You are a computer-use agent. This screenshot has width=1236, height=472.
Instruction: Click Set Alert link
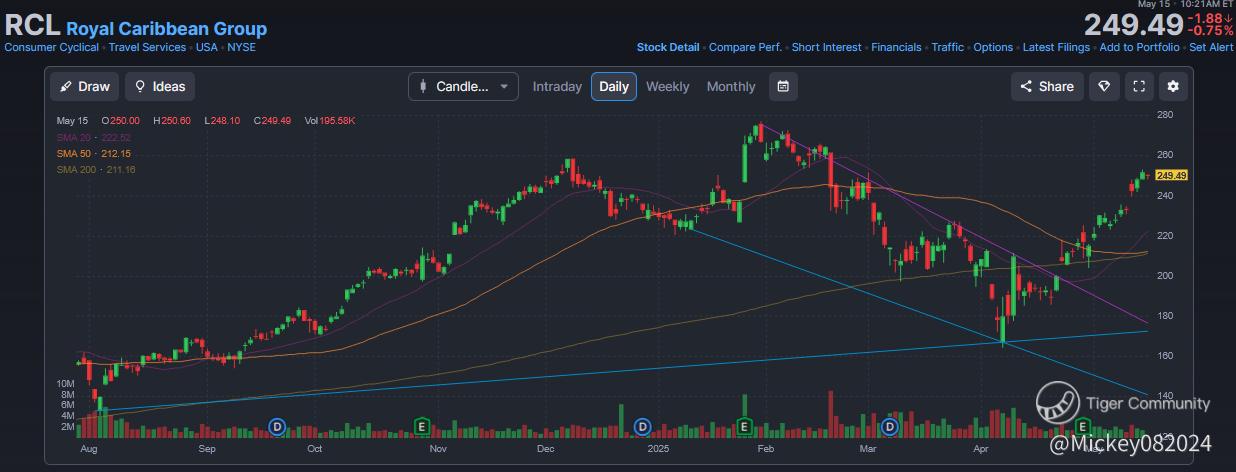point(1211,47)
